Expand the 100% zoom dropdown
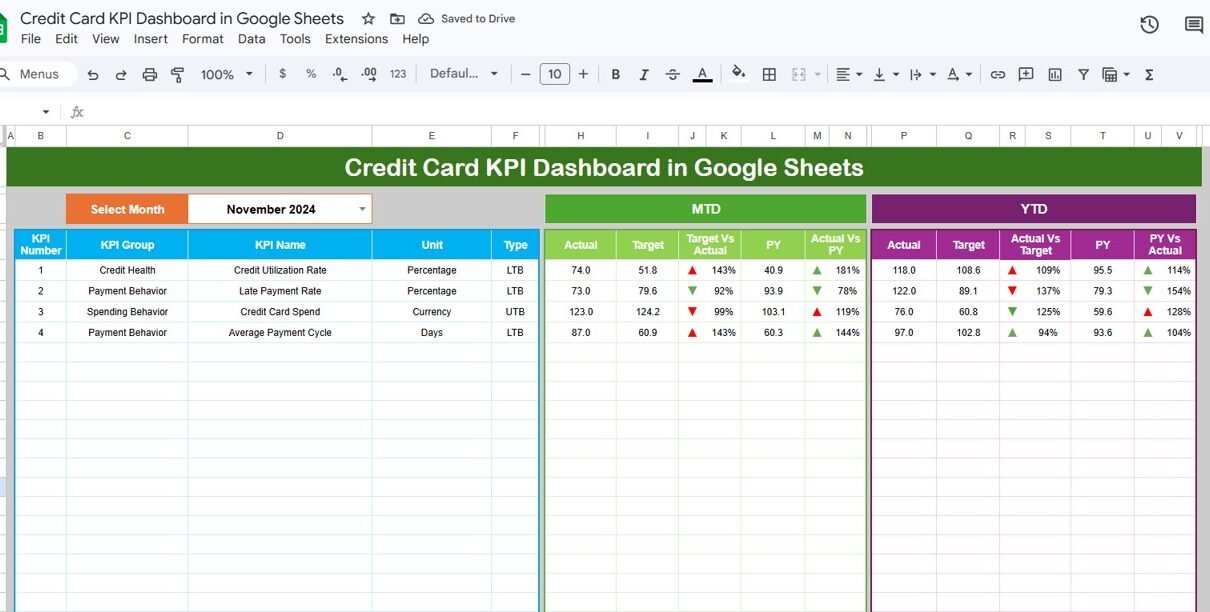The image size is (1210, 612). click(227, 74)
